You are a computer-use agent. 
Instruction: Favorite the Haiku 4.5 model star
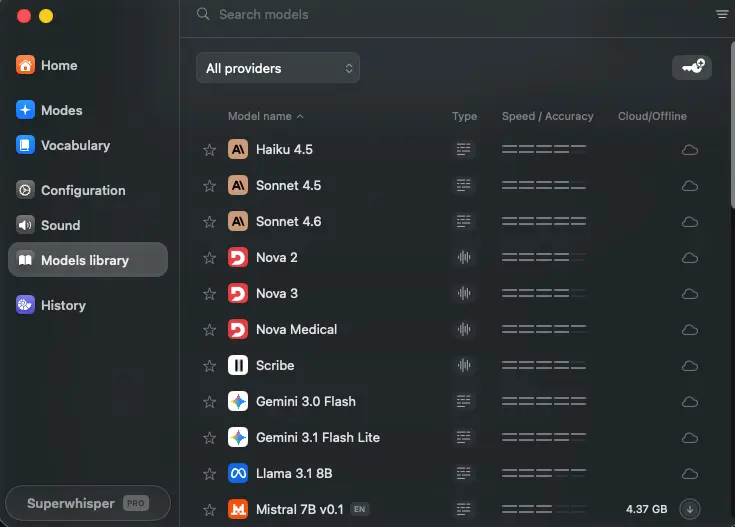pos(210,150)
